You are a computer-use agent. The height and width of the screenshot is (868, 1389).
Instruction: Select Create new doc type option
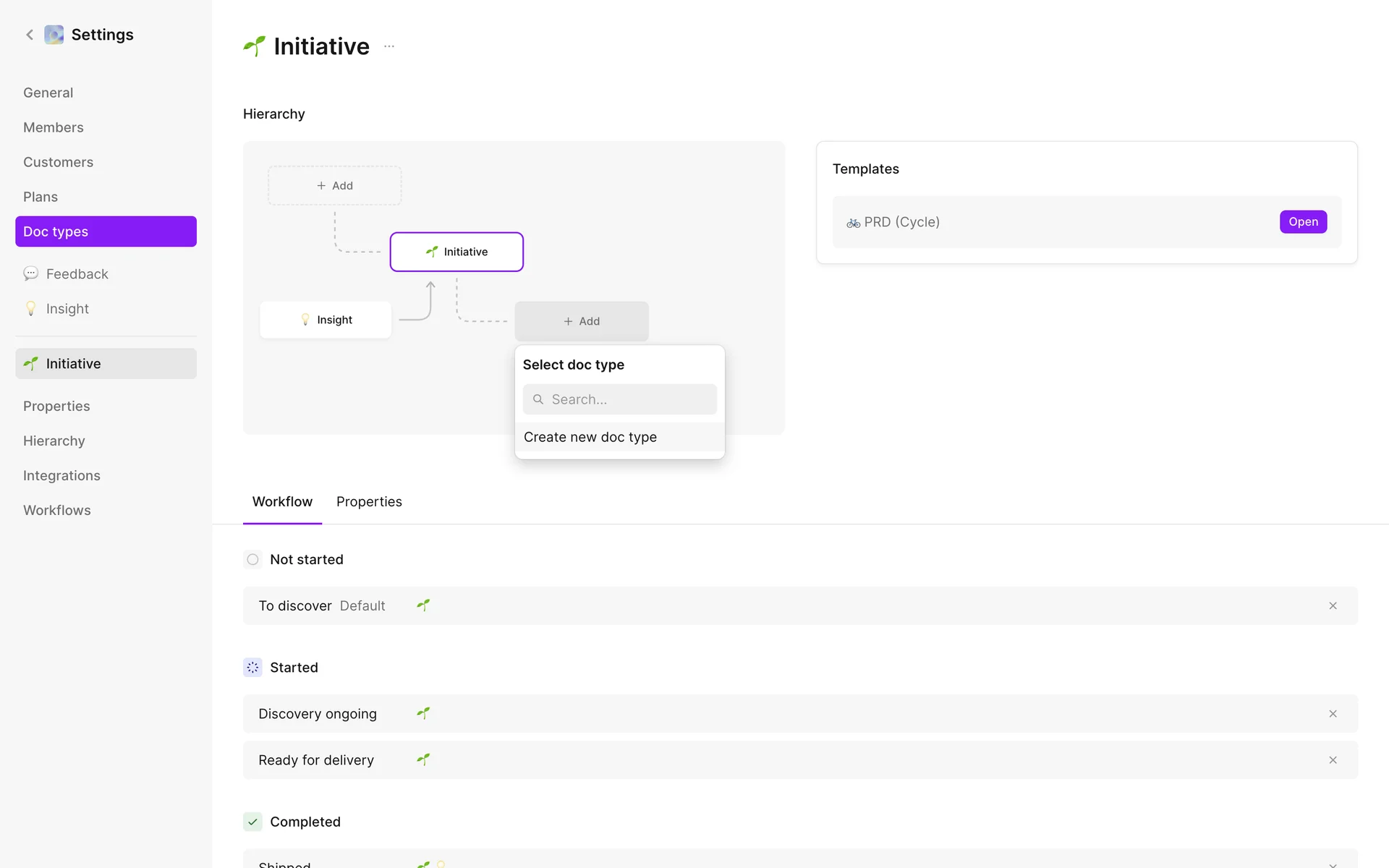590,437
